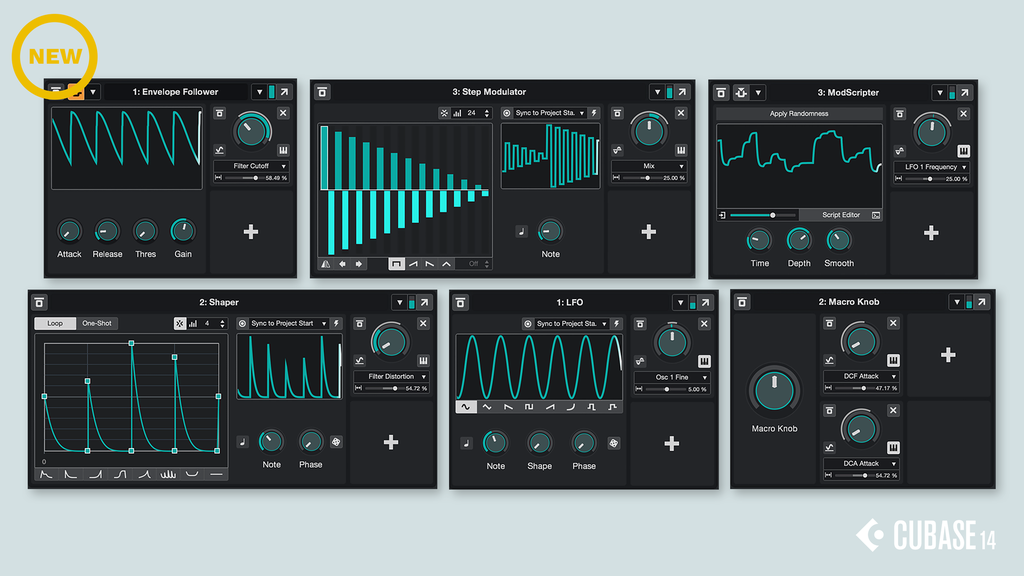Click the retrigger lightning icon in Step Modulator
The width and height of the screenshot is (1024, 576).
pyautogui.click(x=594, y=113)
